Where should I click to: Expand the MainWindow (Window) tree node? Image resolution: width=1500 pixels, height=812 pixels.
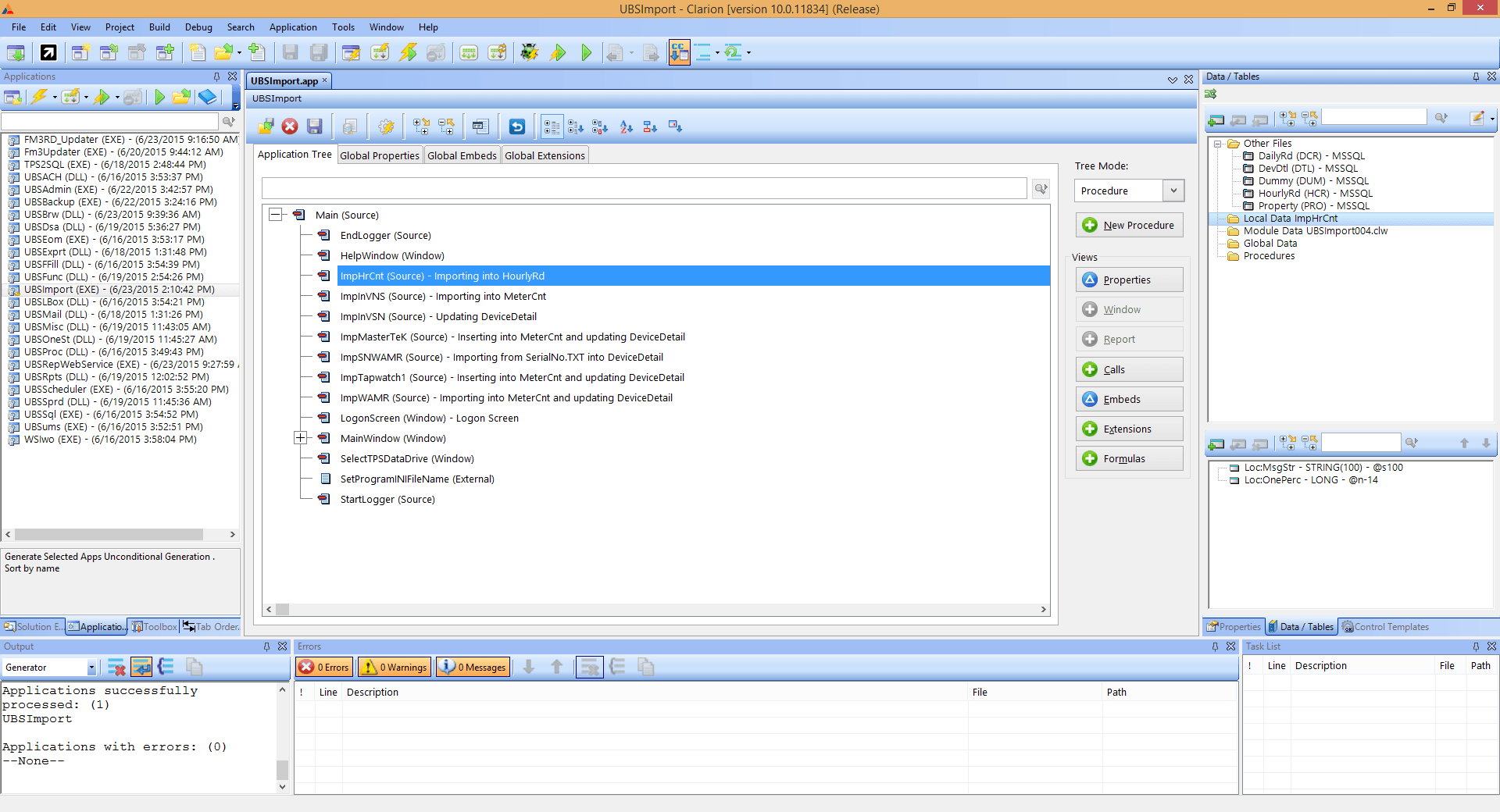(300, 438)
